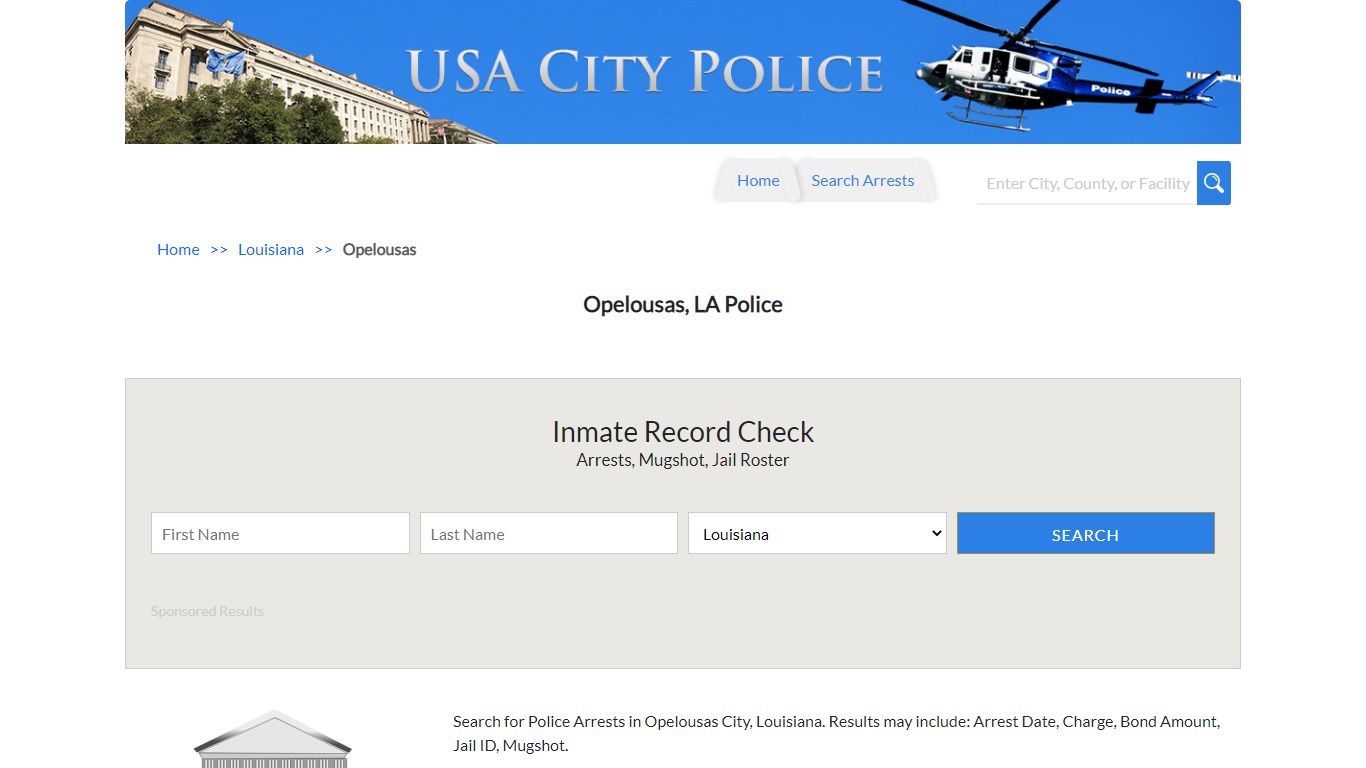The width and height of the screenshot is (1366, 768).
Task: Click the Opelousas breadcrumb text
Action: tap(379, 250)
